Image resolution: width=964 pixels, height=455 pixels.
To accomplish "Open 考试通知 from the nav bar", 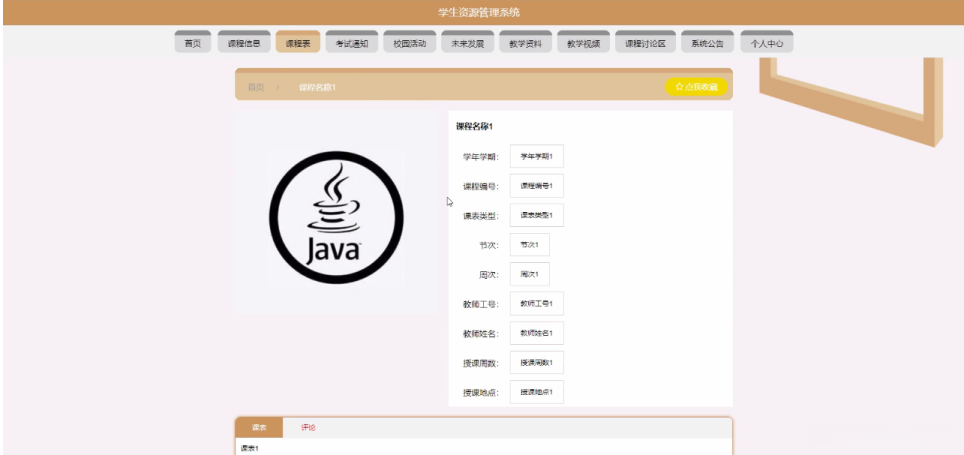I will coord(352,43).
